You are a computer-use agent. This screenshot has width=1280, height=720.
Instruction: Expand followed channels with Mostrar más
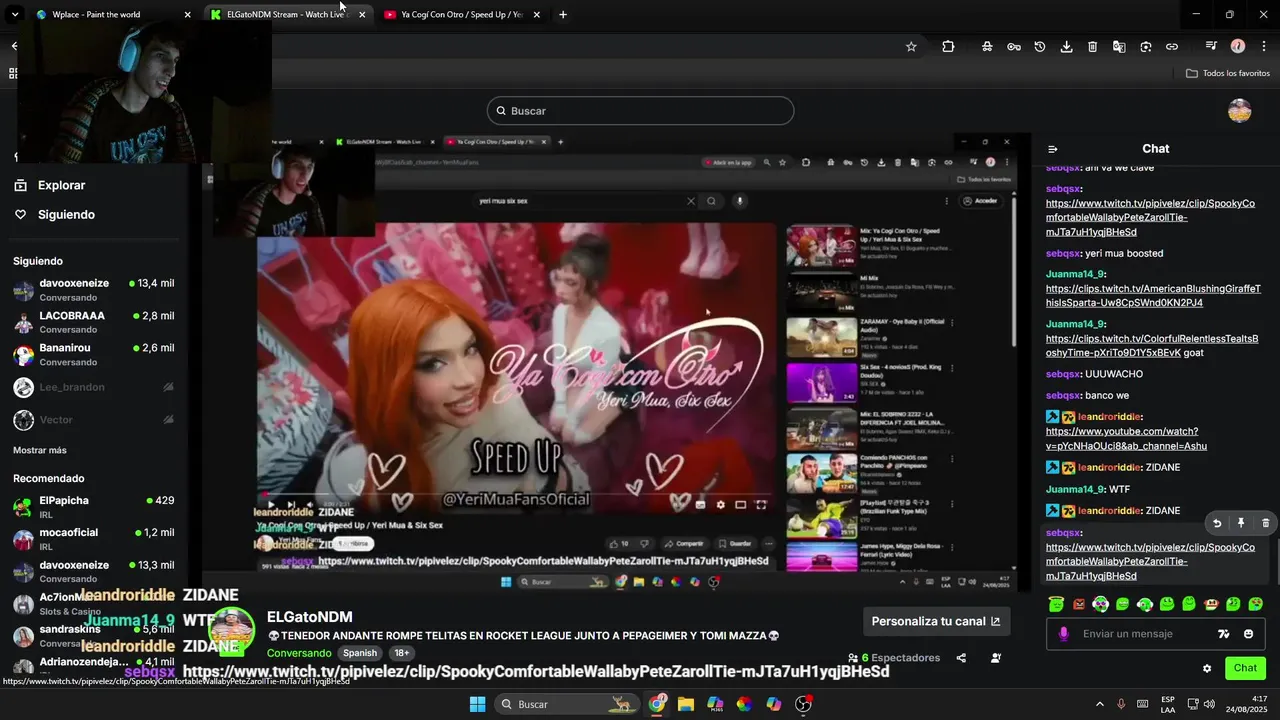pos(40,450)
